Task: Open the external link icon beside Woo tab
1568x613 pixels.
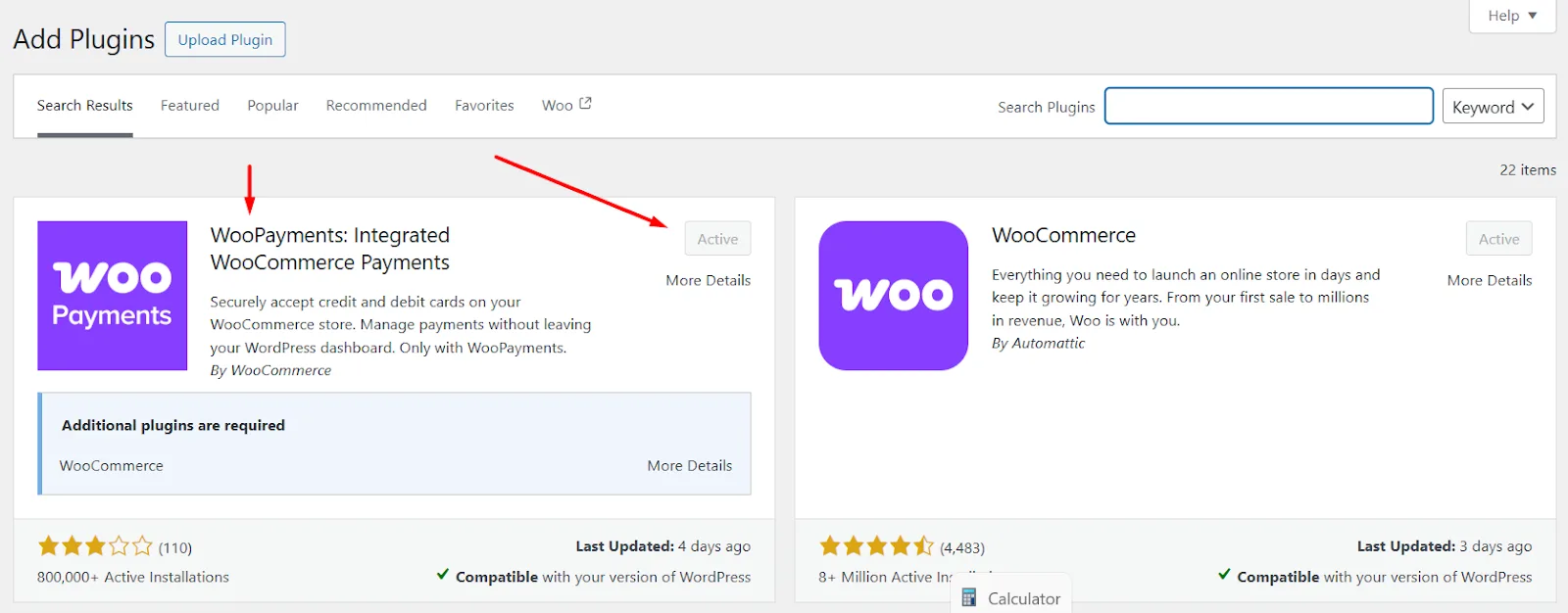Action: pos(585,104)
